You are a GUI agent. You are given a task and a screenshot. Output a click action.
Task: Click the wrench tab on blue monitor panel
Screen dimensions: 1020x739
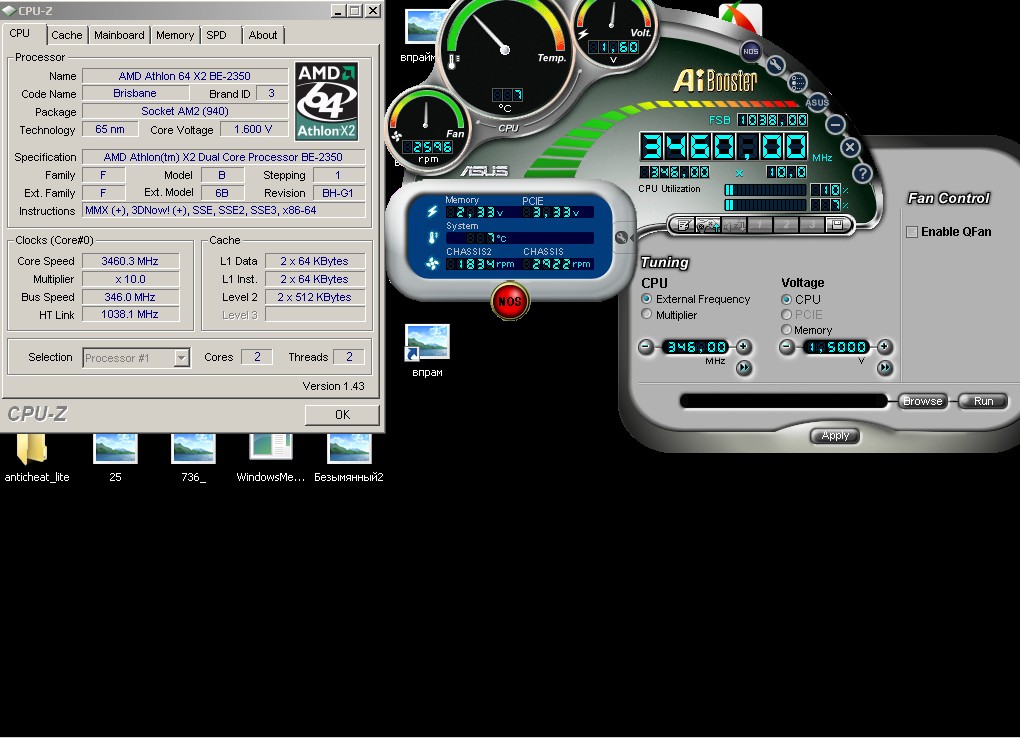(623, 237)
